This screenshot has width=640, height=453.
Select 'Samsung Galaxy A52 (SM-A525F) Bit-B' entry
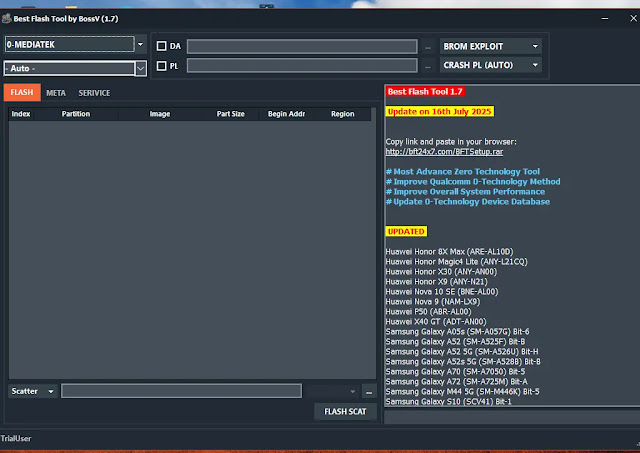[x=456, y=342]
